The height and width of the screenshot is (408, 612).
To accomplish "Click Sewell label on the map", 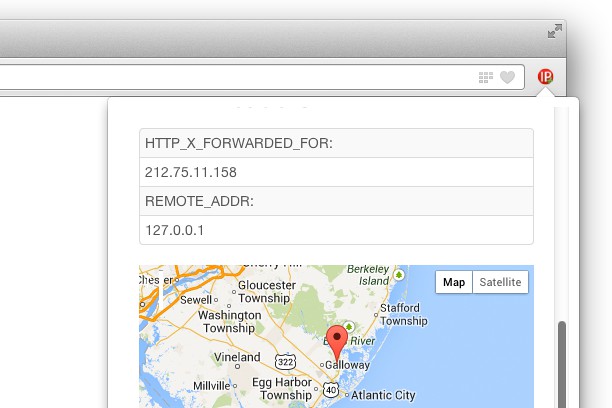I will (196, 300).
